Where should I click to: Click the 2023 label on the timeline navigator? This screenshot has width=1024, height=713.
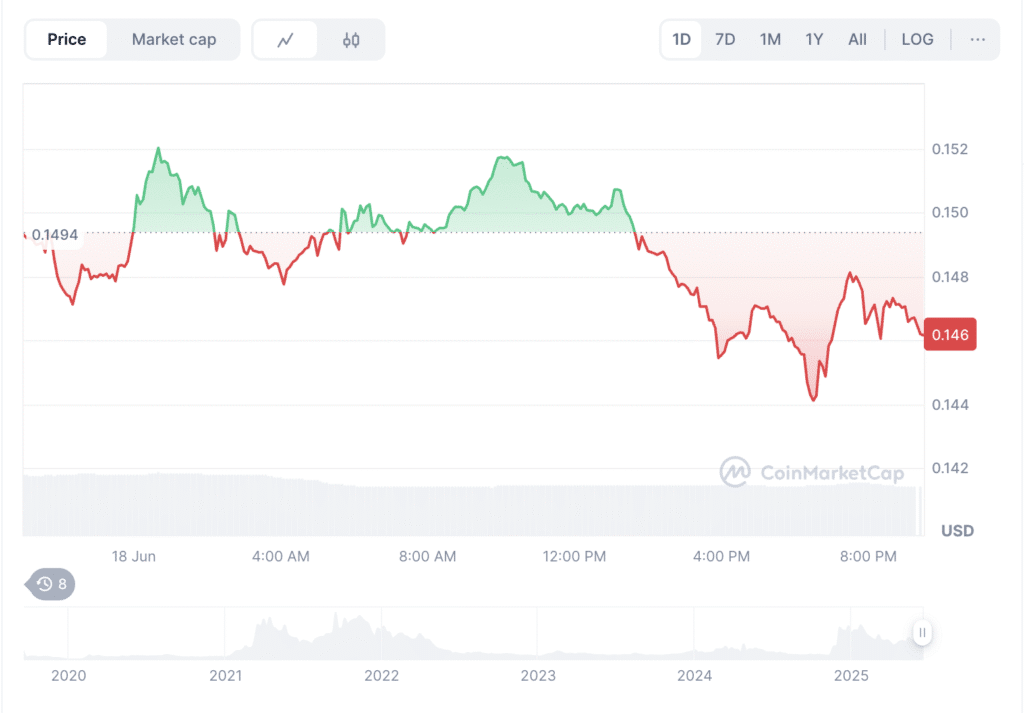(537, 676)
